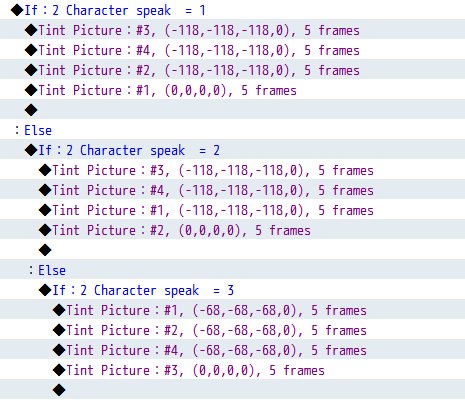This screenshot has width=465, height=403.
Task: Select Tint Picture #3 under the condition = 2
Action: click(232, 169)
